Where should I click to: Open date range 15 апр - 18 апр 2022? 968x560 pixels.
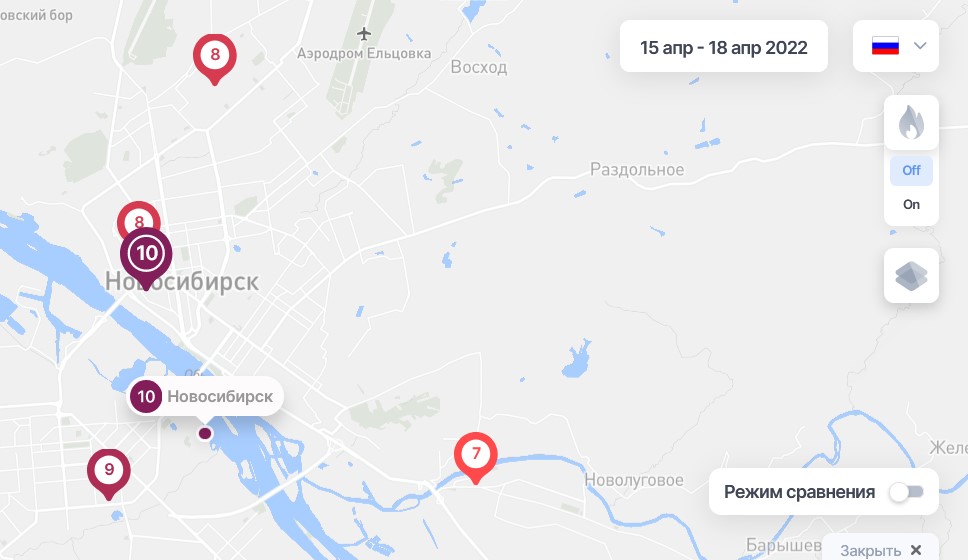coord(724,47)
